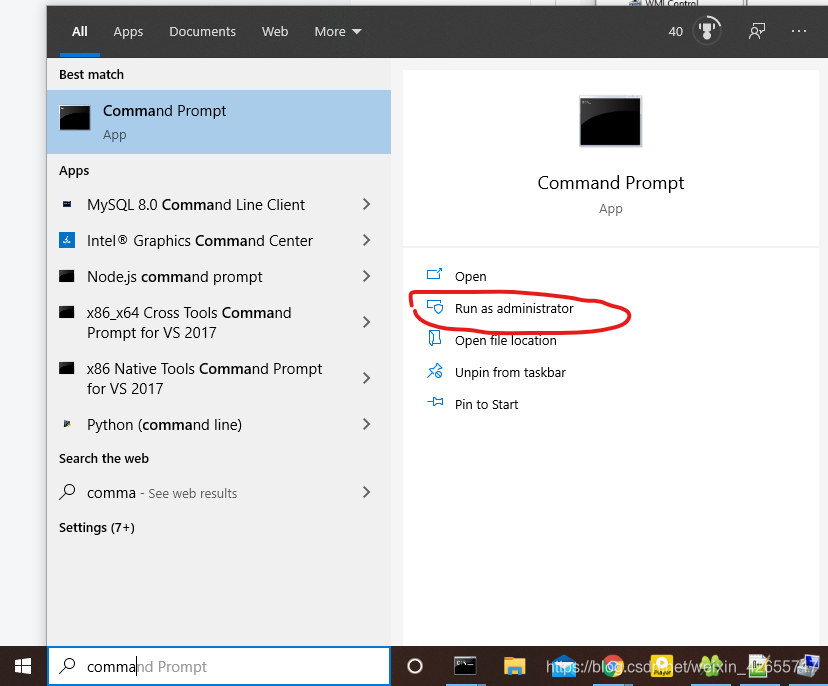
Task: Choose Open file location
Action: [505, 341]
